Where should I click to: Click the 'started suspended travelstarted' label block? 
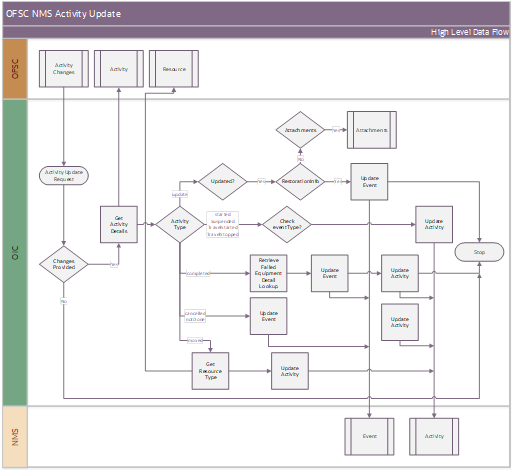[223, 224]
